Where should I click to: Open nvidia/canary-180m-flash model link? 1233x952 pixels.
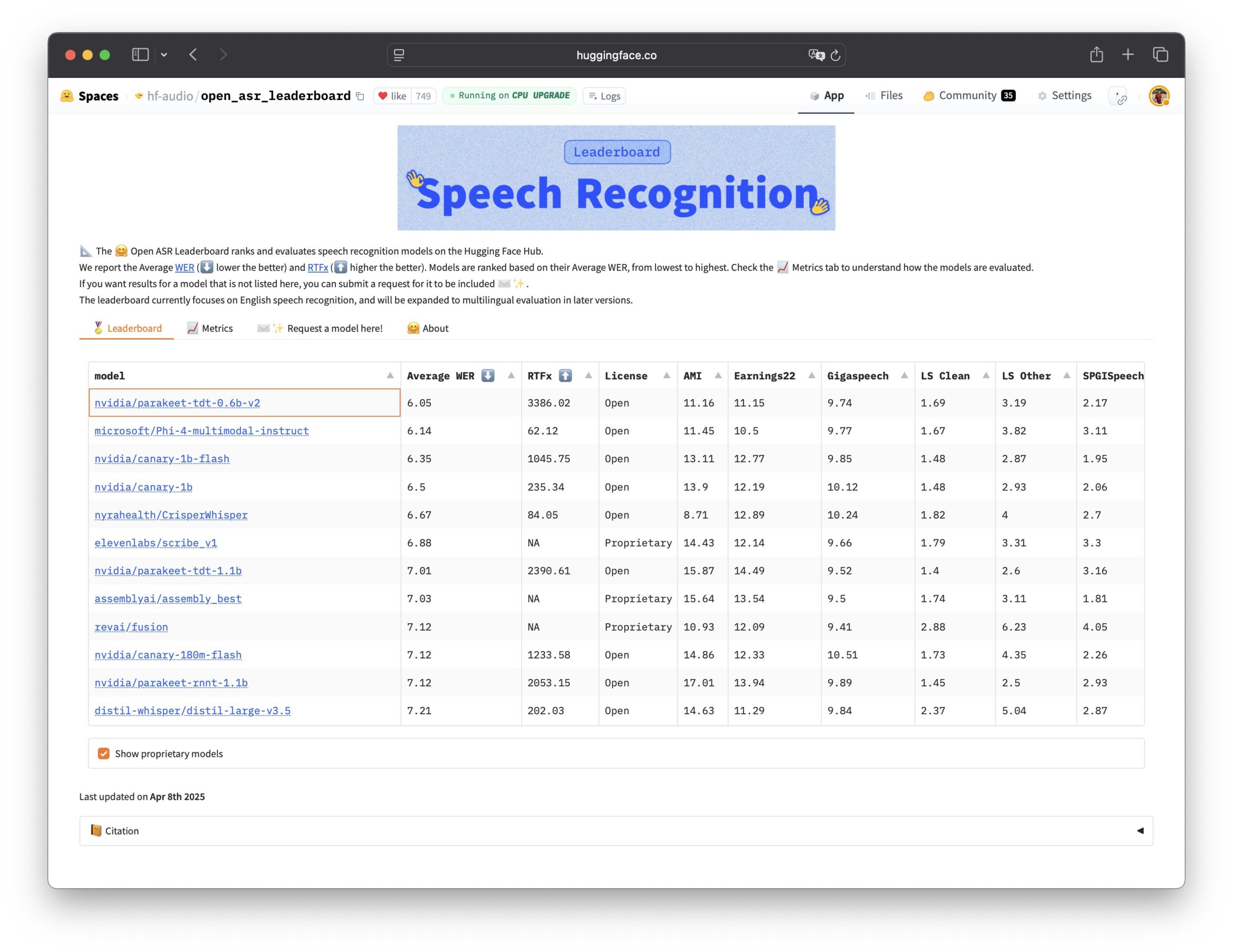pyautogui.click(x=168, y=655)
